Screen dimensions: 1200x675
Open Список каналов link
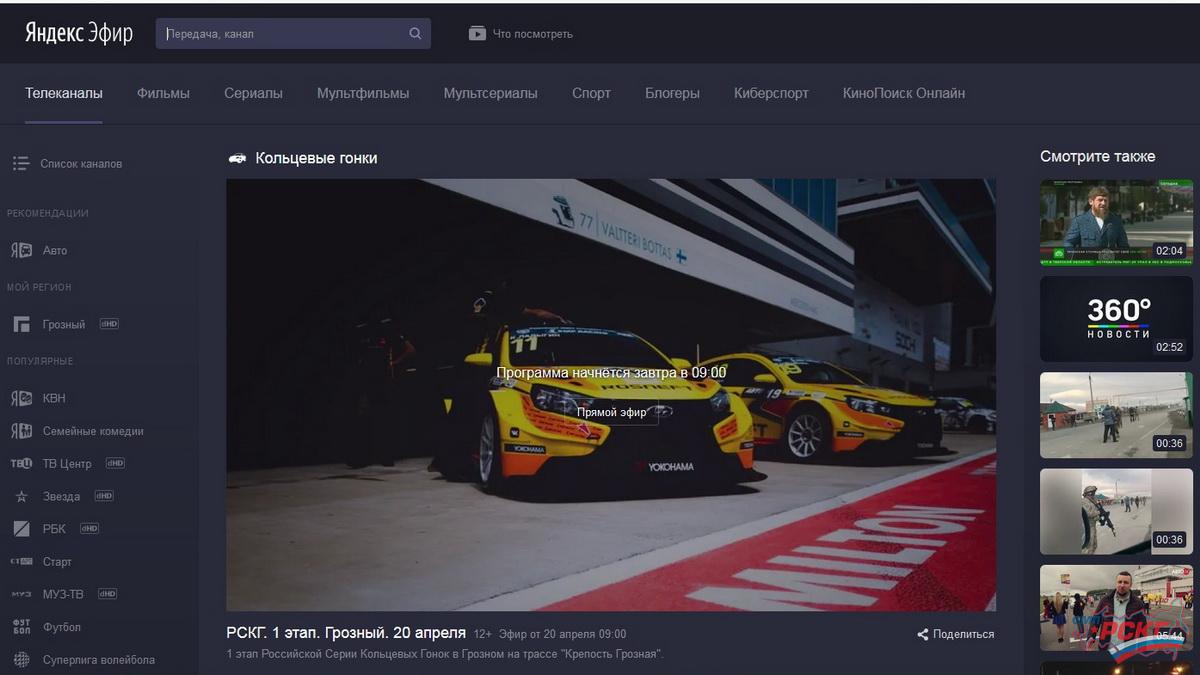click(x=81, y=163)
